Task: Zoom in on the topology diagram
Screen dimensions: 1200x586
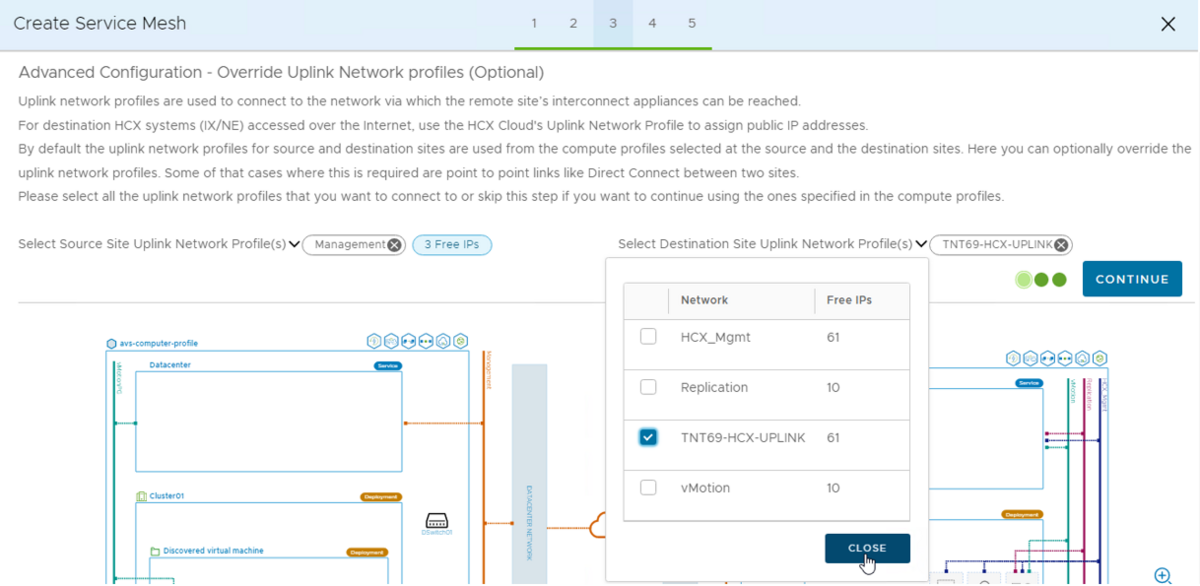Action: [1163, 576]
